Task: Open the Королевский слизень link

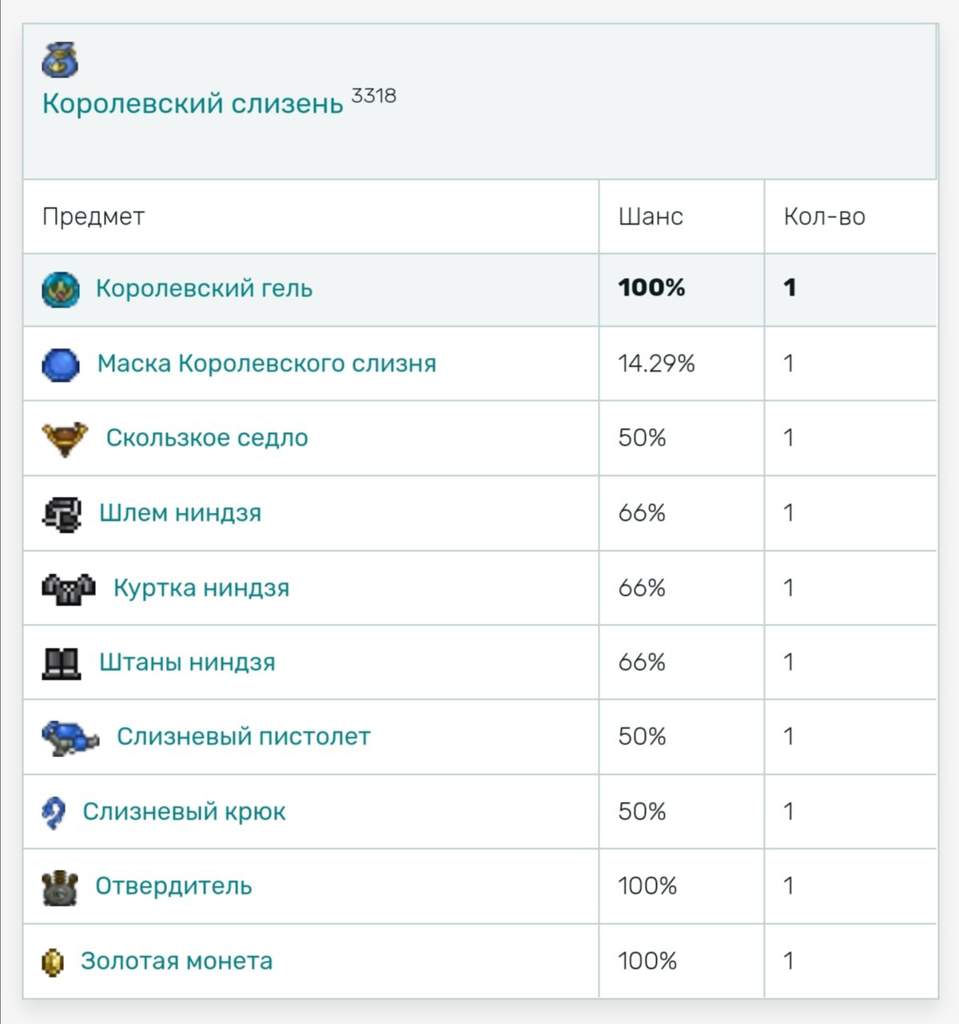Action: [x=193, y=104]
